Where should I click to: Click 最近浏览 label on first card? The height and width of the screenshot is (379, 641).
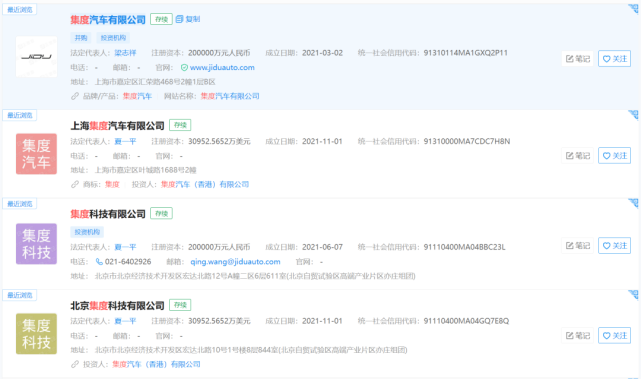pyautogui.click(x=20, y=9)
